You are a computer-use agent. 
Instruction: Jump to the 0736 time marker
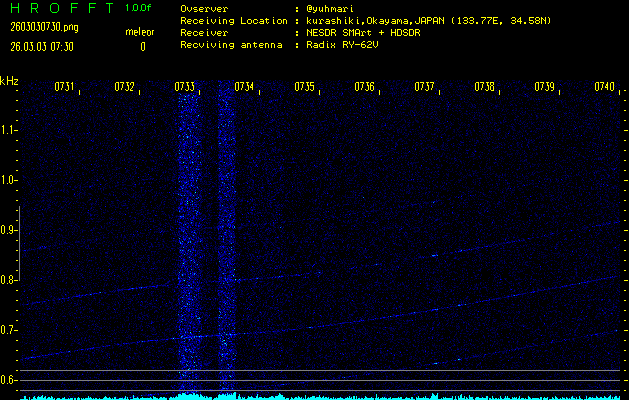point(364,88)
